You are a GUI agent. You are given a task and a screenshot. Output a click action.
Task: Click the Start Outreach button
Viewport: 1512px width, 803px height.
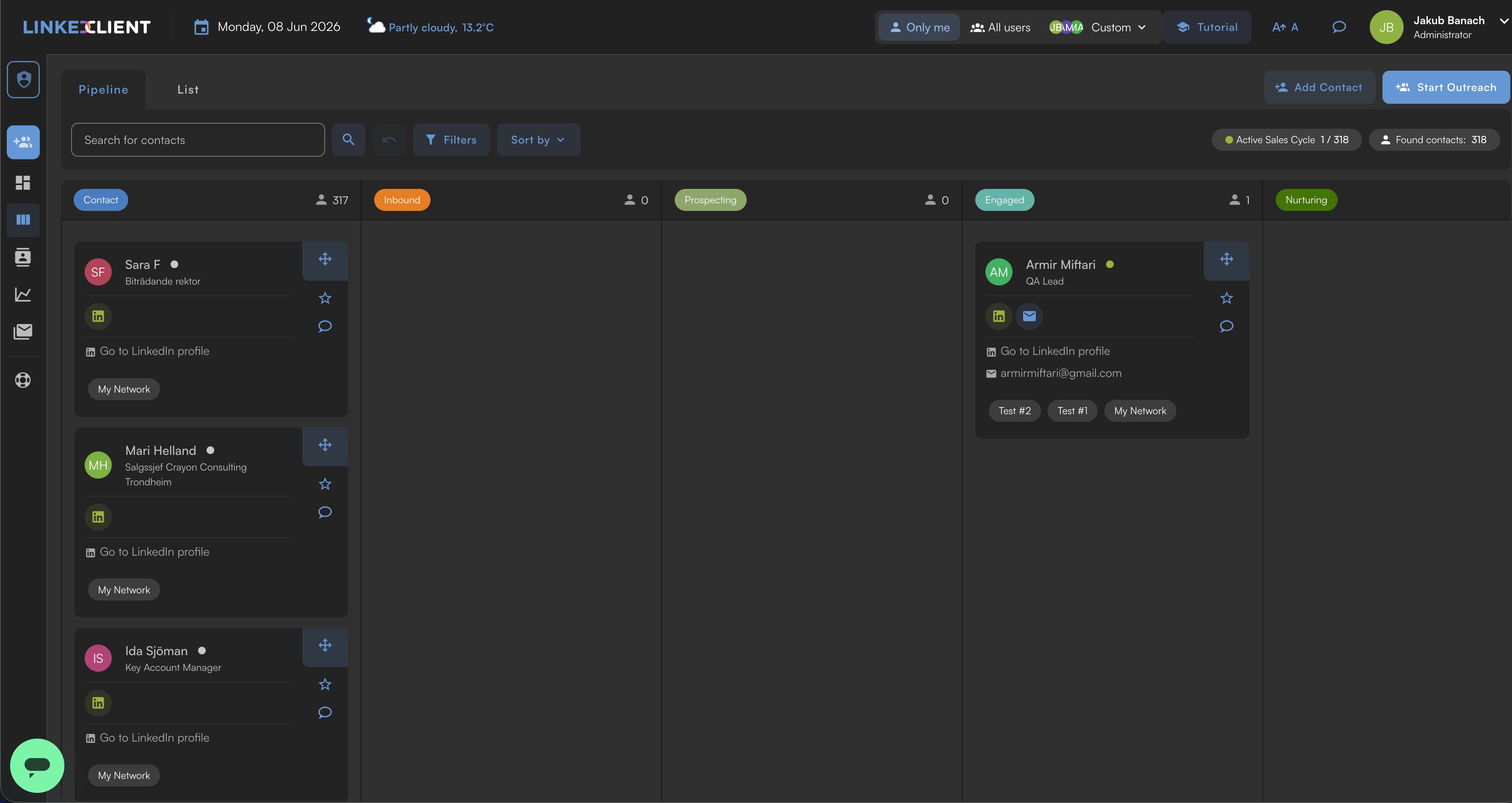1446,87
